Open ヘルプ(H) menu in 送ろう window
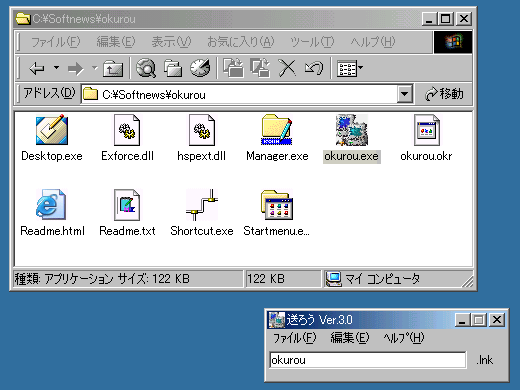This screenshot has width=520, height=390. [404, 338]
